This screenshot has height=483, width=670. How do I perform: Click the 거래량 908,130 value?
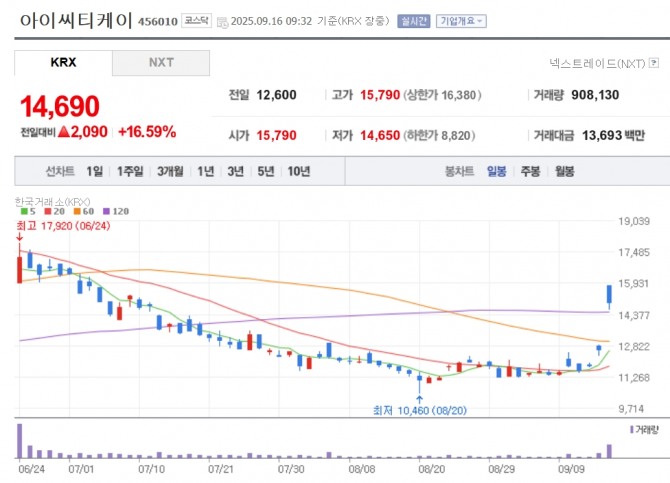coord(595,95)
